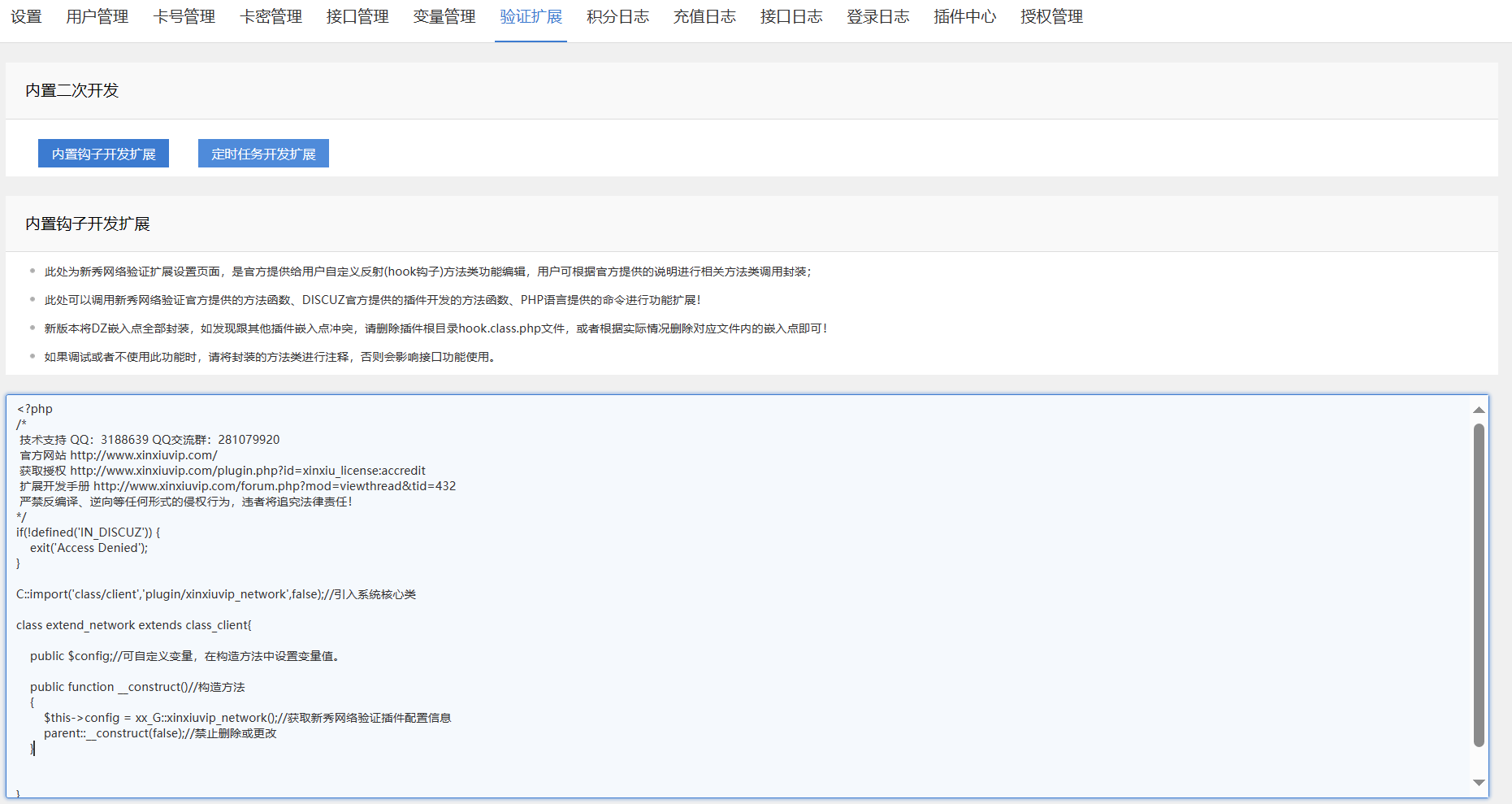Switch to 接口日志 tab

pos(791,17)
